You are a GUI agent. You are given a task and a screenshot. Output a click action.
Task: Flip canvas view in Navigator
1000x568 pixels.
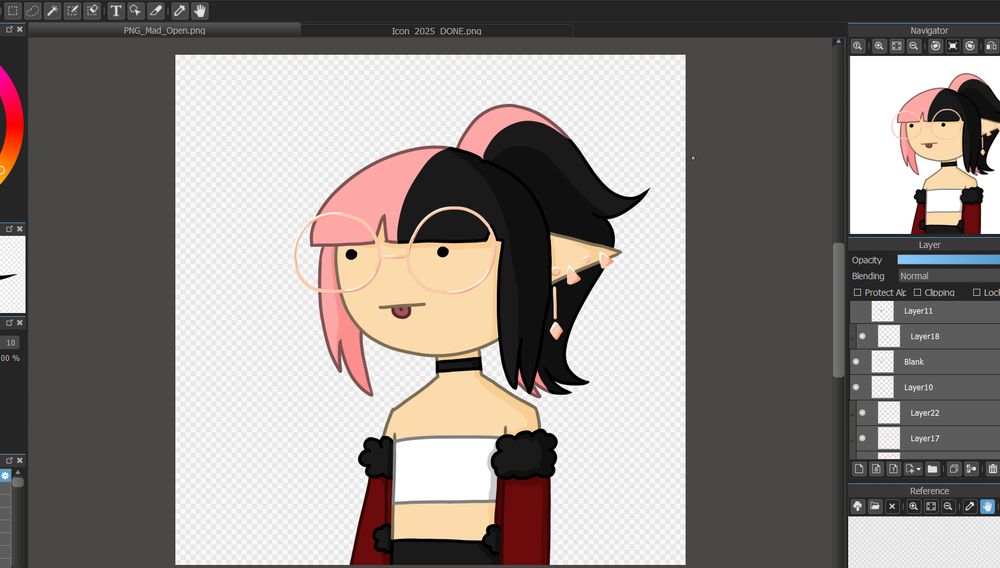pyautogui.click(x=991, y=46)
